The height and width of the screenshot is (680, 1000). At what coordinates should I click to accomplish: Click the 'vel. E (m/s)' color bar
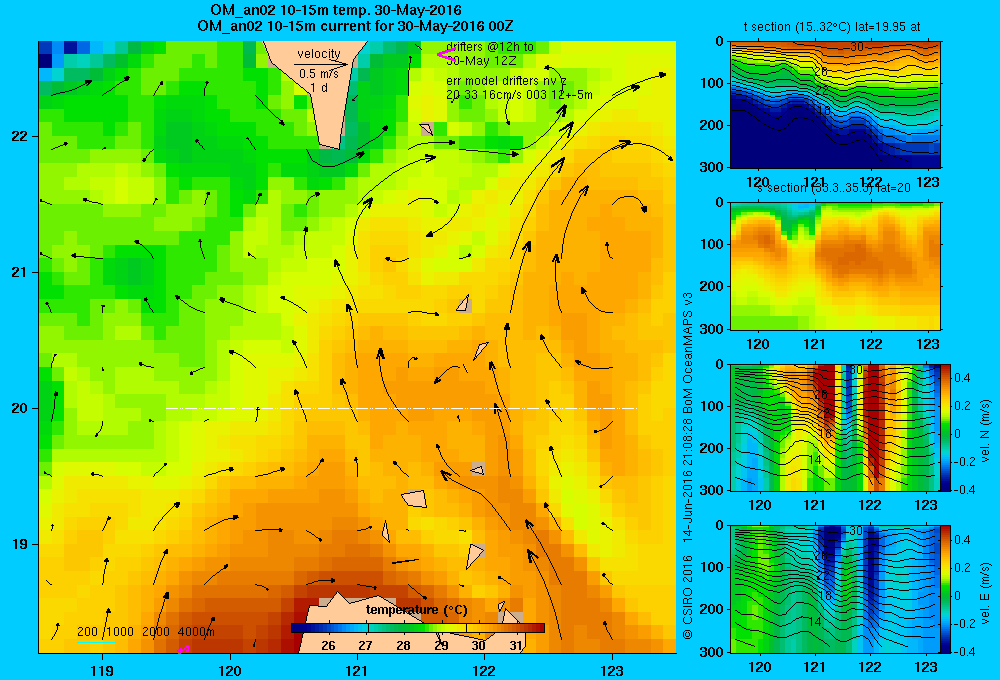(x=946, y=589)
